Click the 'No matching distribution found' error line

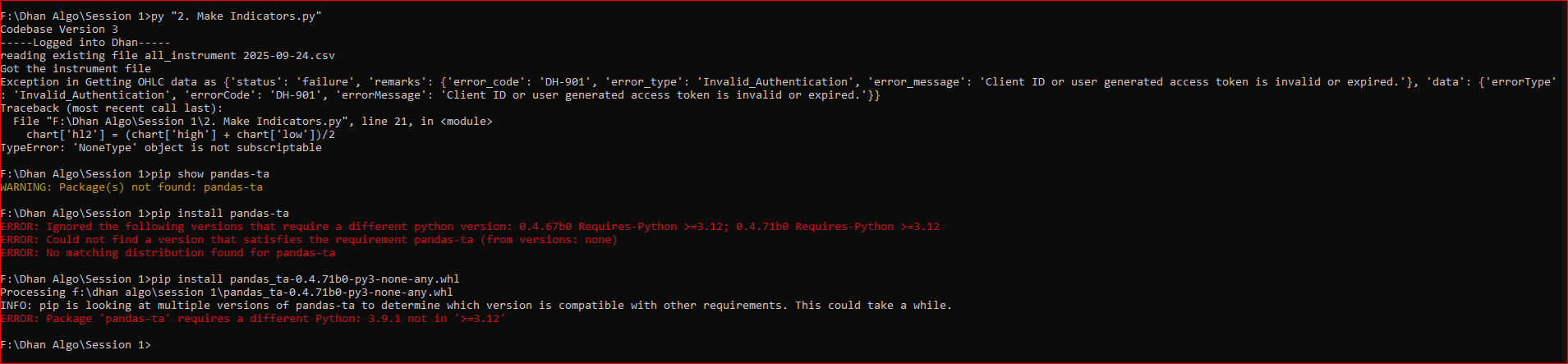[191, 253]
